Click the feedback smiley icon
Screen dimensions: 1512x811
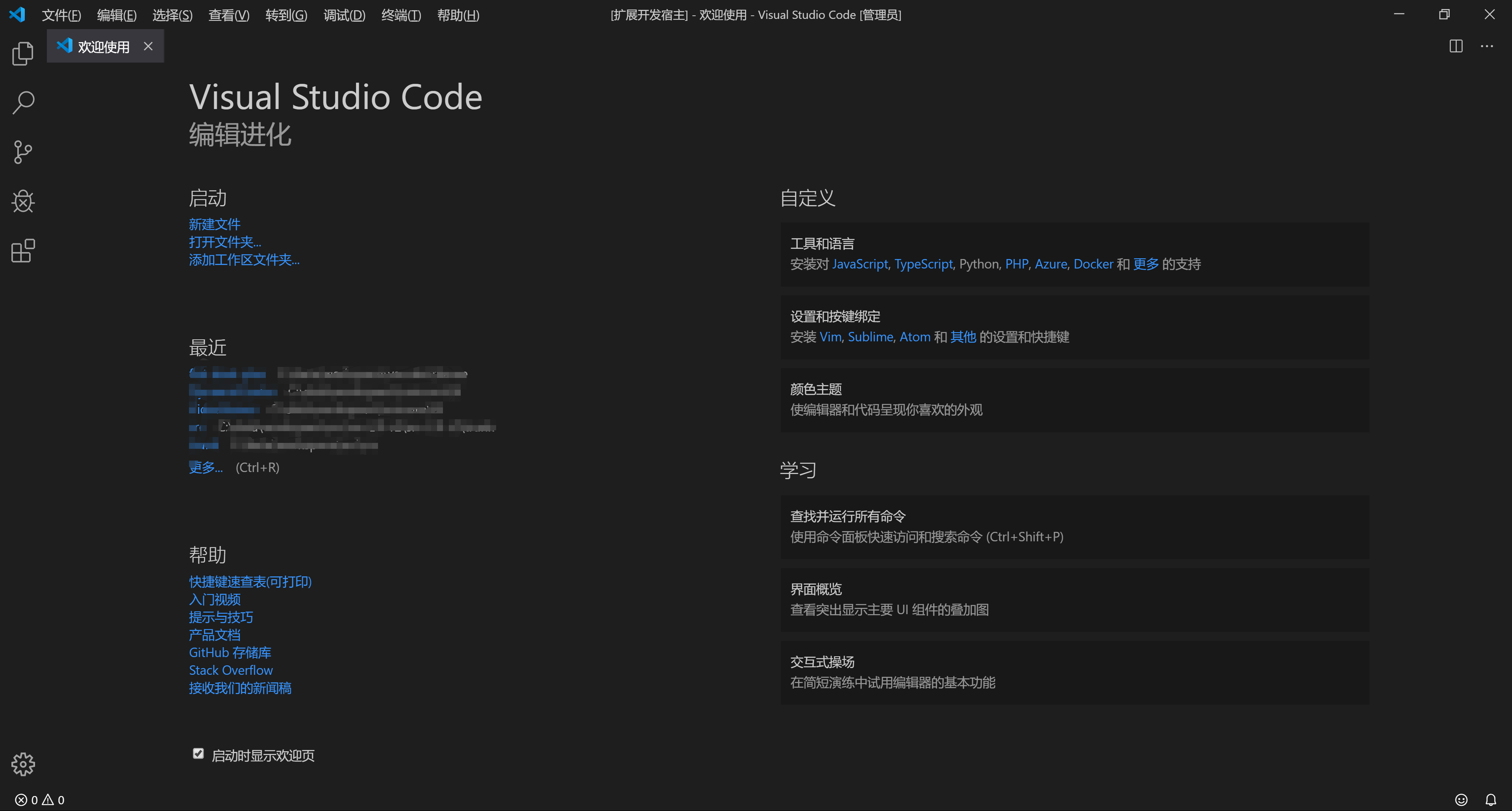point(1461,799)
